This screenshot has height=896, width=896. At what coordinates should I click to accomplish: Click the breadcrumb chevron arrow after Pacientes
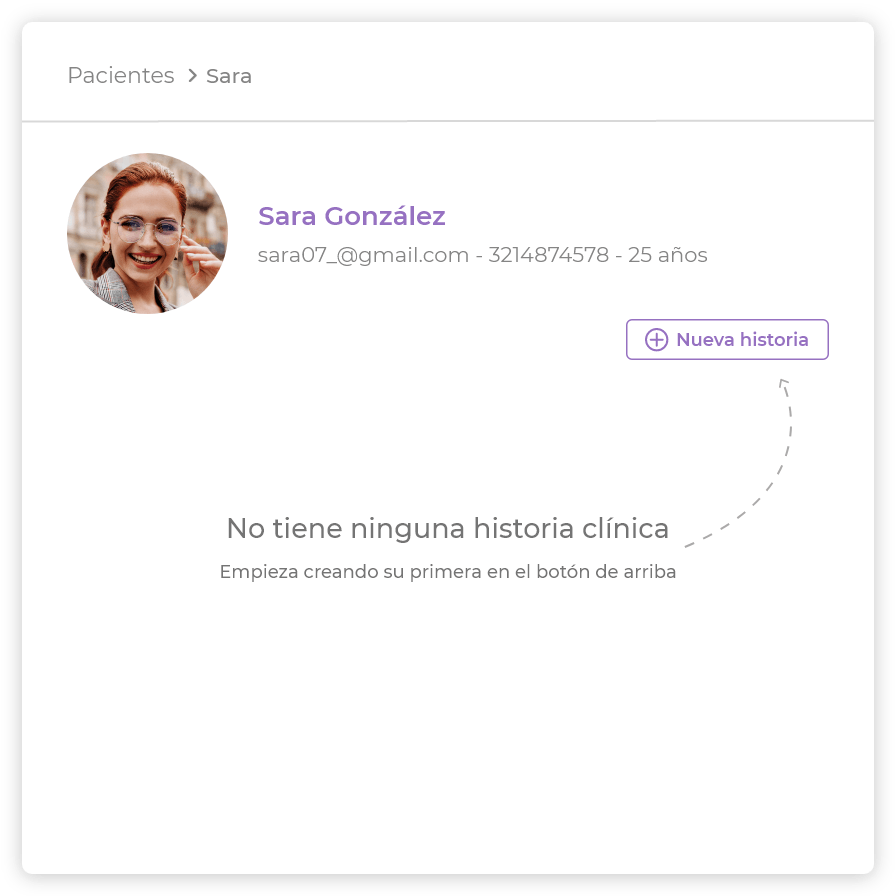[193, 75]
